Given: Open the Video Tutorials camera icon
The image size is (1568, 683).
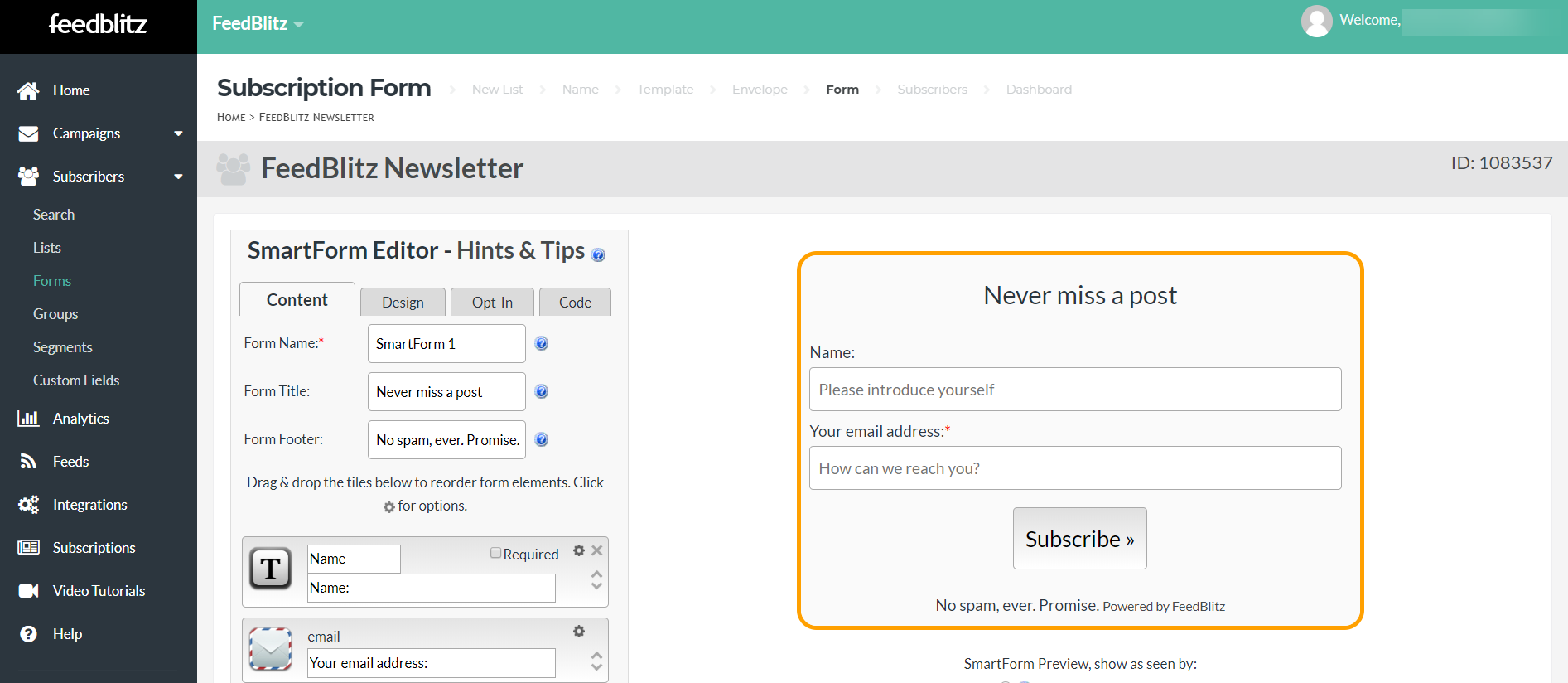Looking at the screenshot, I should (x=28, y=591).
